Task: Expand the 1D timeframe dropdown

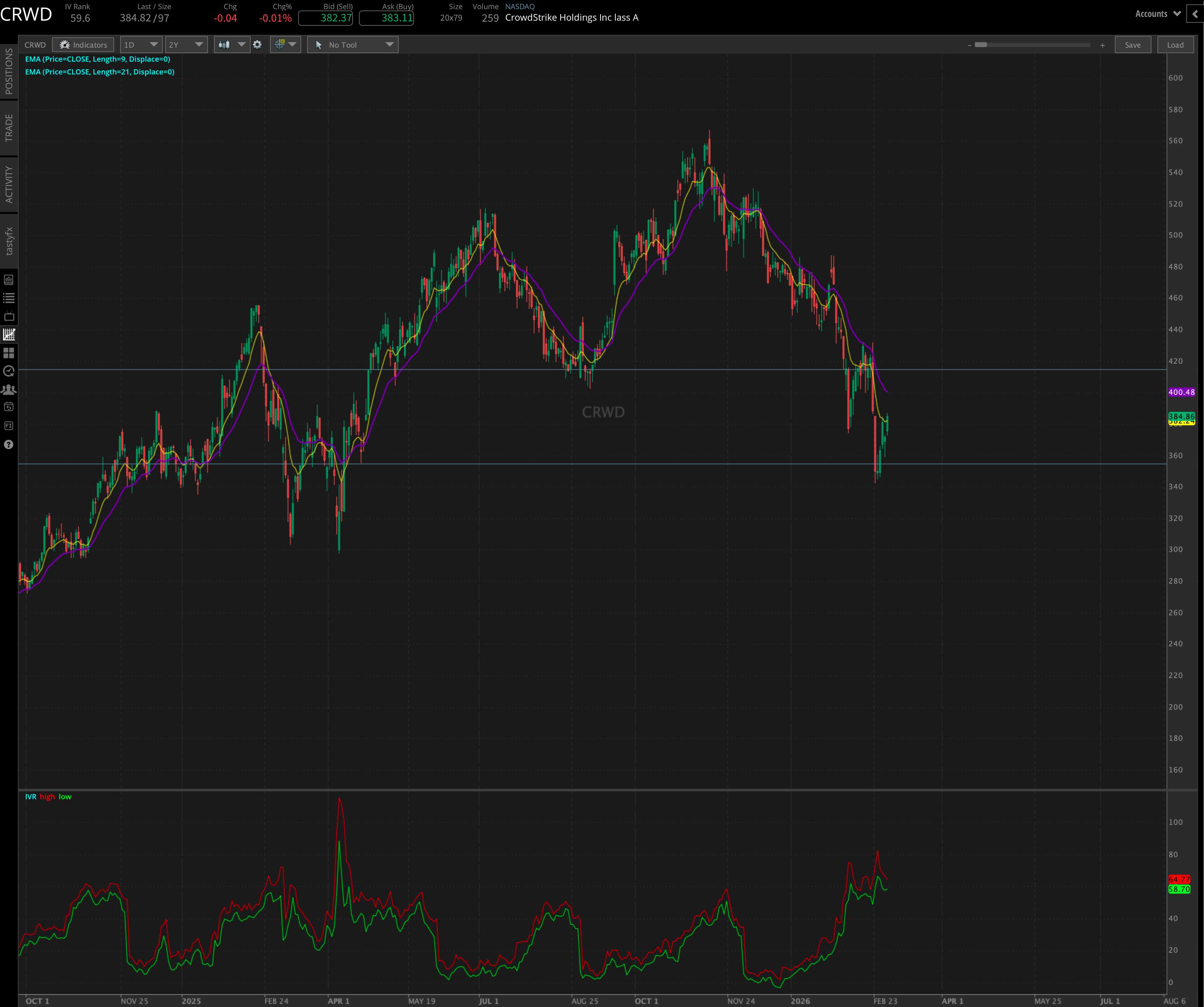Action: [x=140, y=45]
